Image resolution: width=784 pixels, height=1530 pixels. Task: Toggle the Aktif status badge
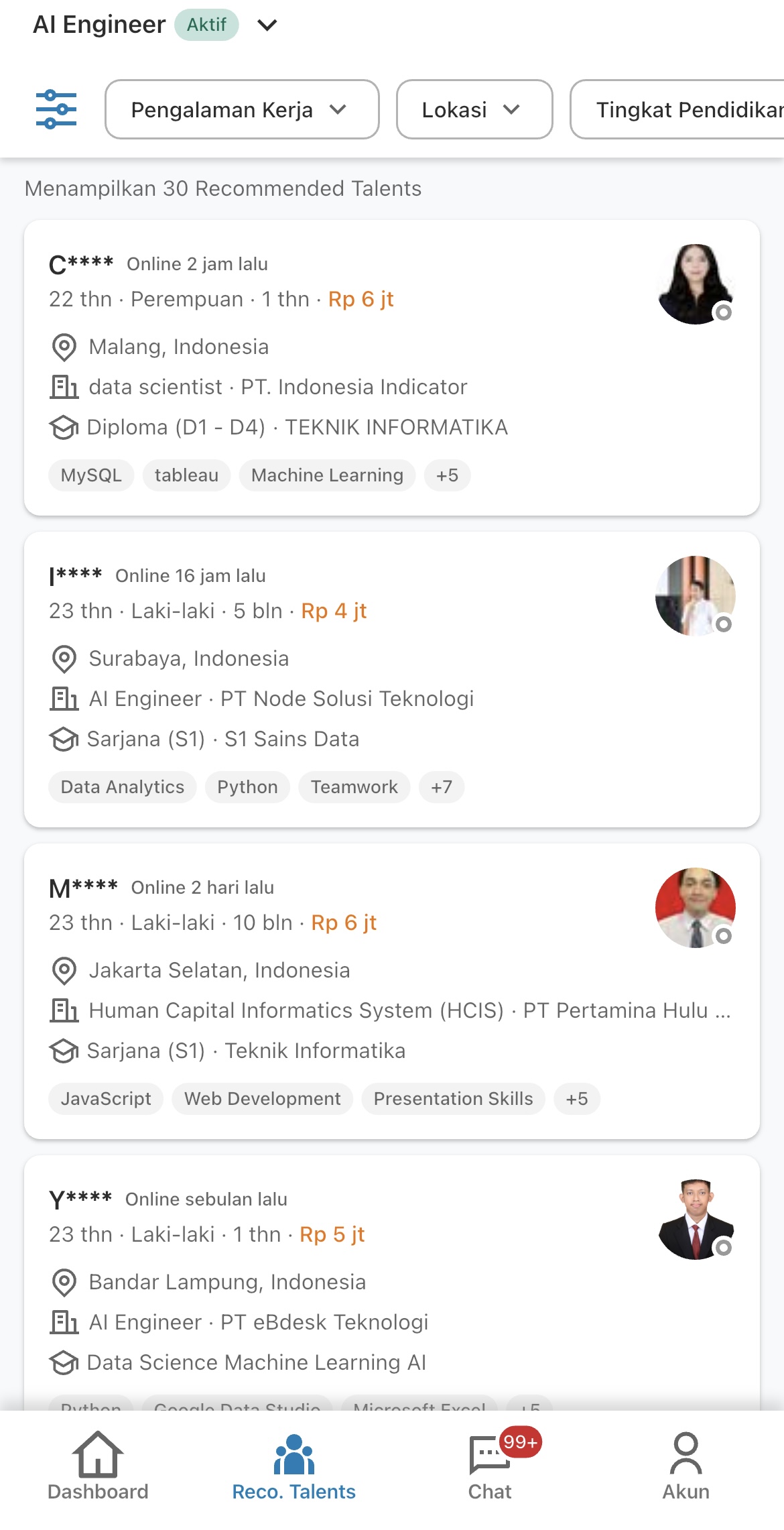(207, 25)
